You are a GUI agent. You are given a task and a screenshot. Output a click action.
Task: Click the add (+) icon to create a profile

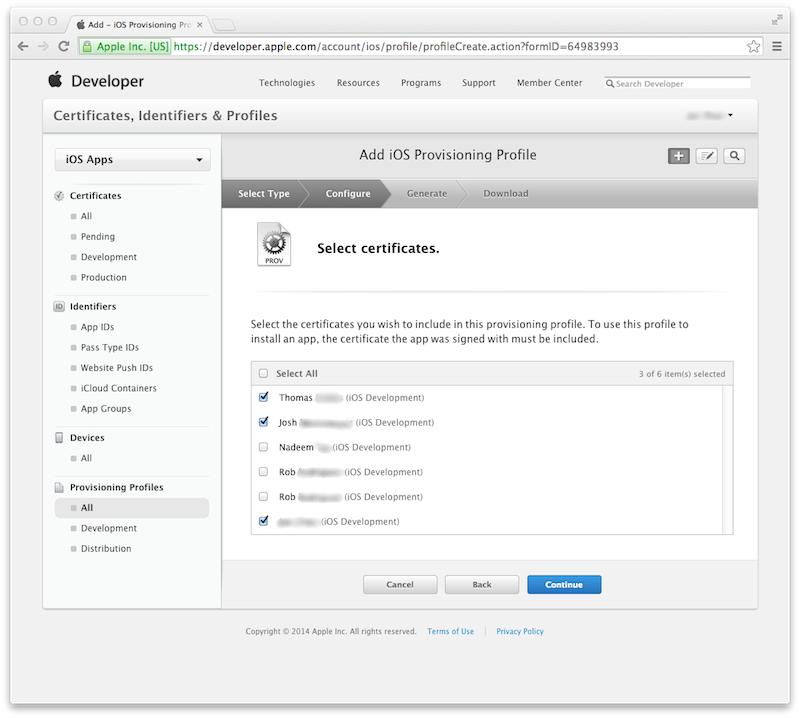point(678,156)
